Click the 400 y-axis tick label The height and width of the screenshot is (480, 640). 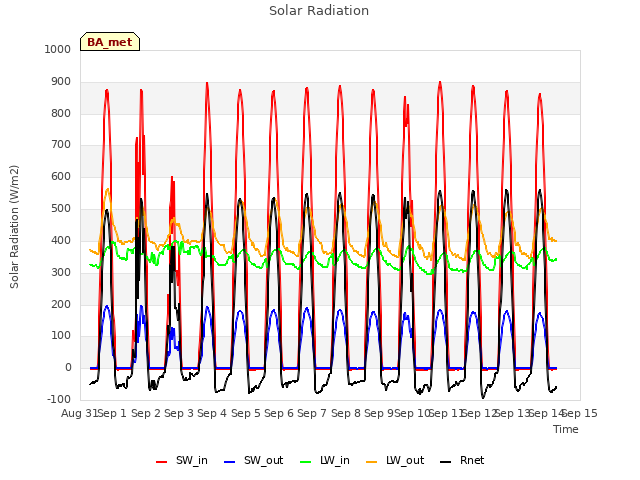pos(61,240)
